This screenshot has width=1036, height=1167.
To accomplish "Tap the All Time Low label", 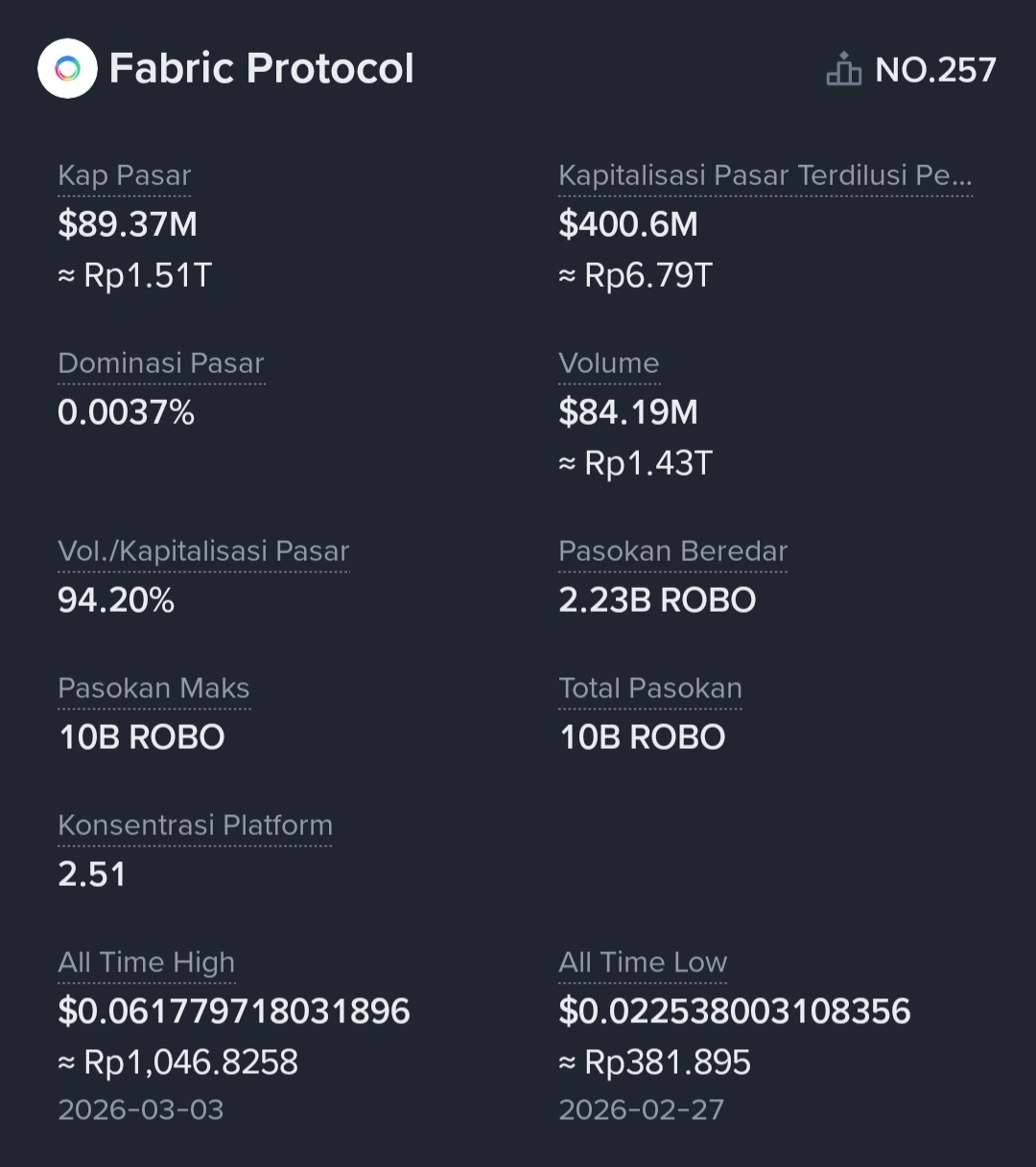I will (643, 963).
